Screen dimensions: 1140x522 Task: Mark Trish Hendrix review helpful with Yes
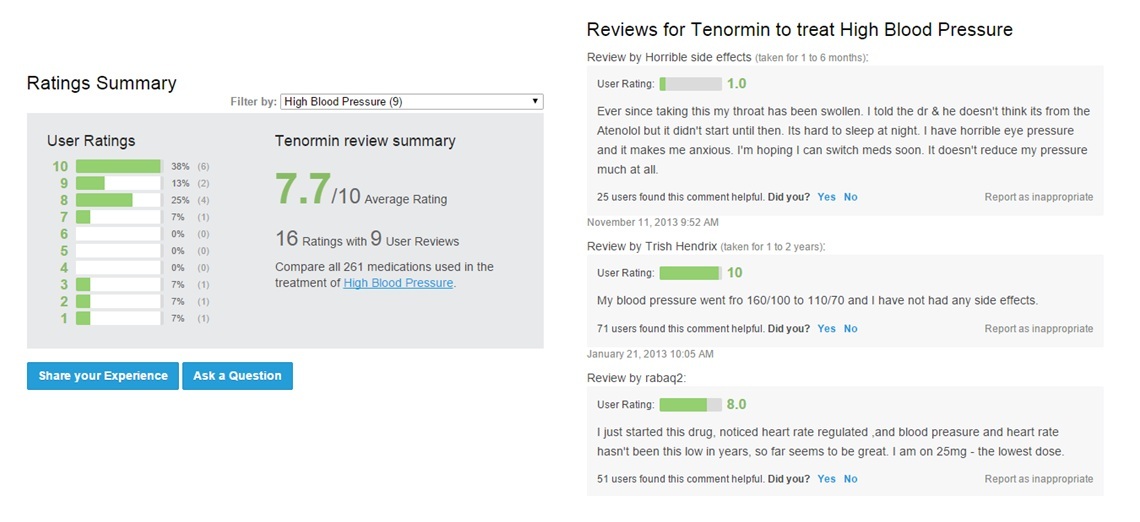826,329
